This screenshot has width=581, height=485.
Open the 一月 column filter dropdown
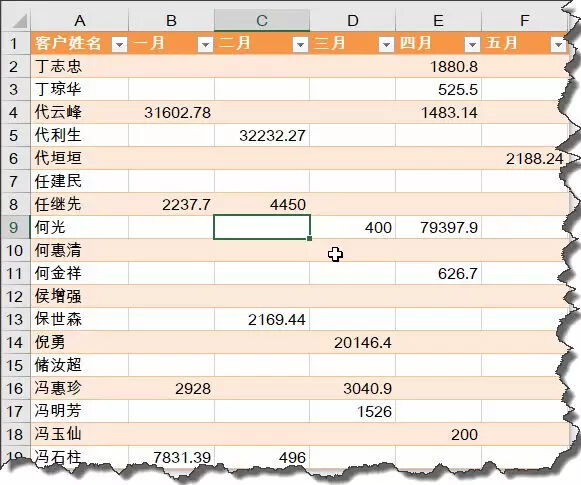click(205, 45)
